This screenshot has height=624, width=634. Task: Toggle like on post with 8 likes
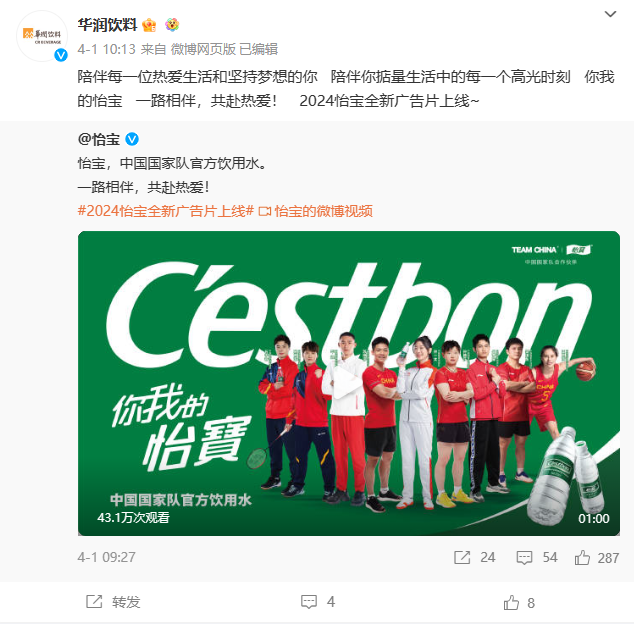[x=519, y=603]
